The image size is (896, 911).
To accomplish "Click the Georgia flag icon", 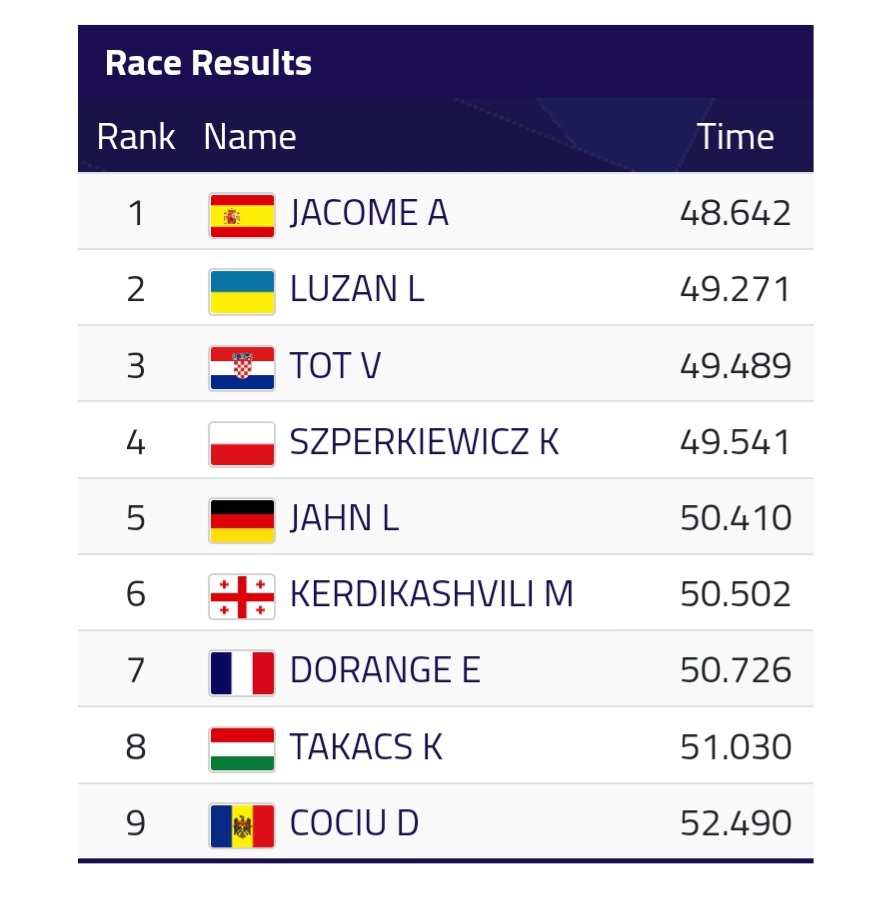I will [242, 595].
